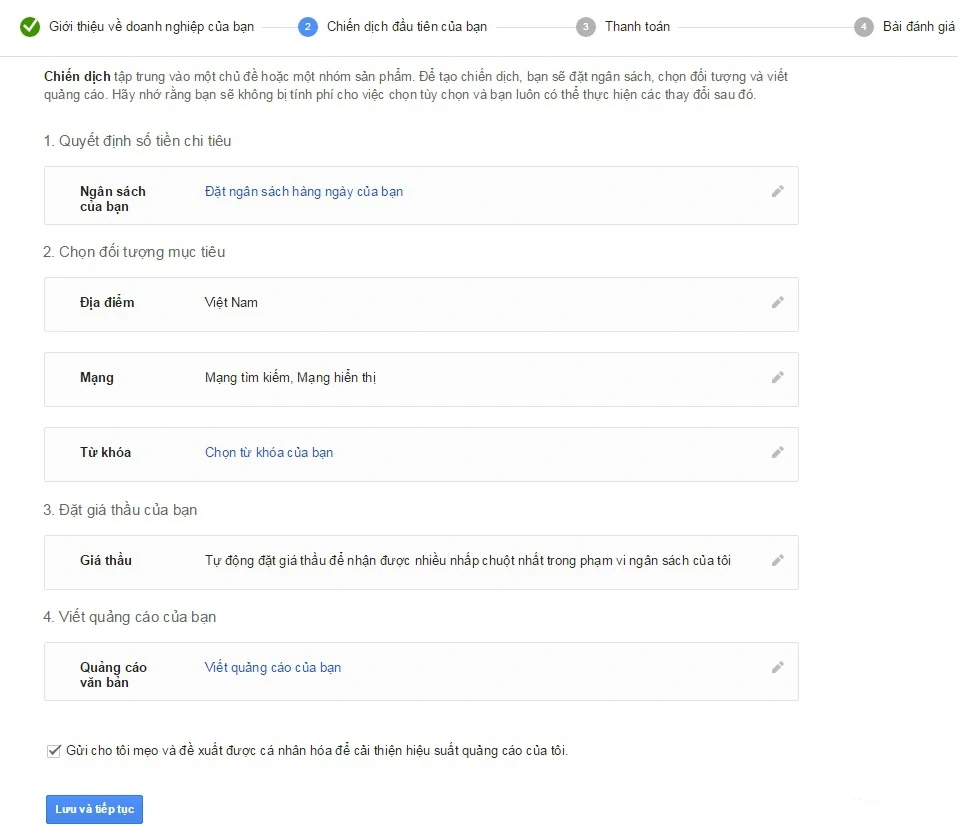The image size is (960, 826).
Task: Go to Giới thiệu về doanh nghiệp step
Action: [151, 26]
